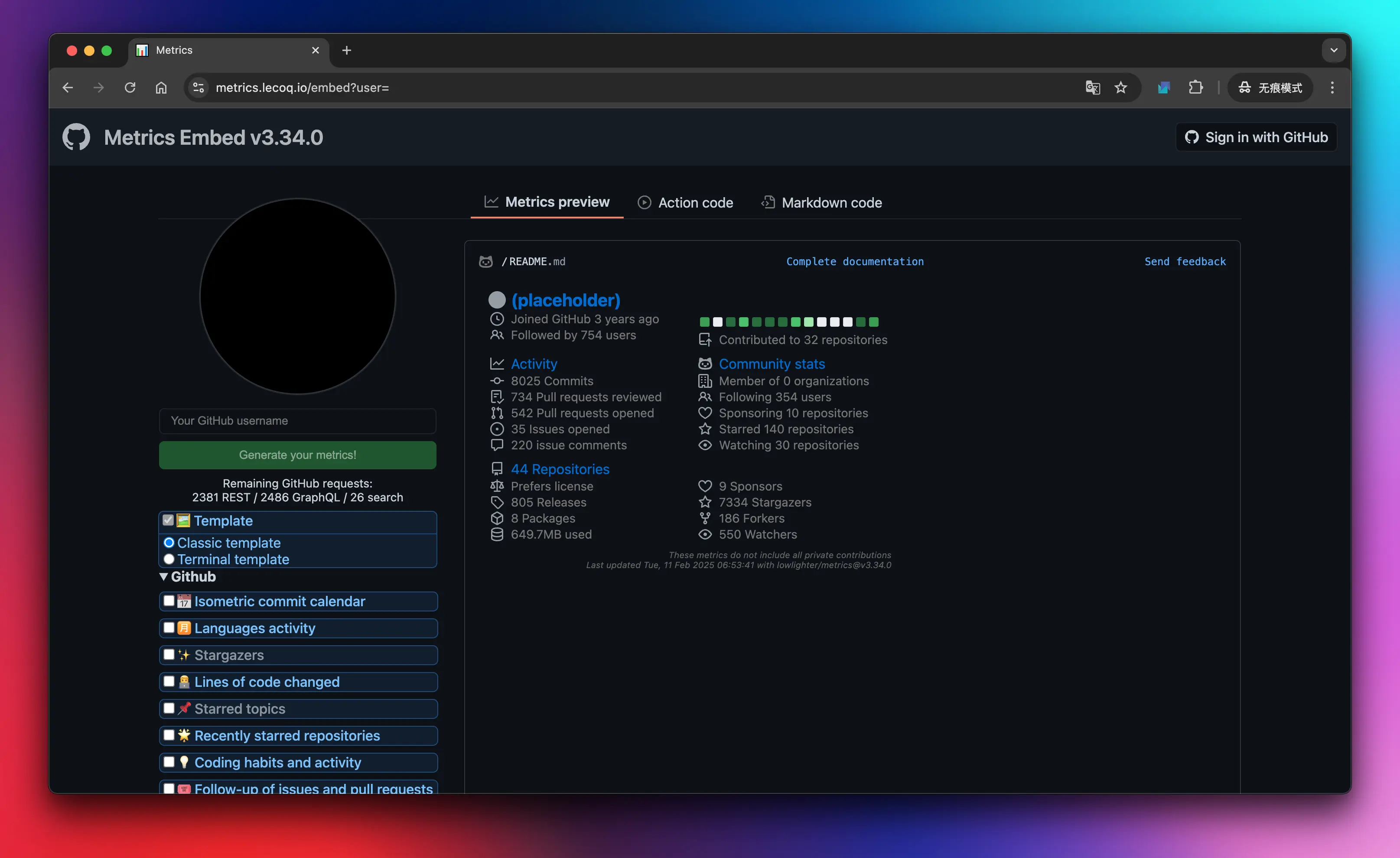
Task: Open the site information icon in address bar
Action: click(x=198, y=88)
